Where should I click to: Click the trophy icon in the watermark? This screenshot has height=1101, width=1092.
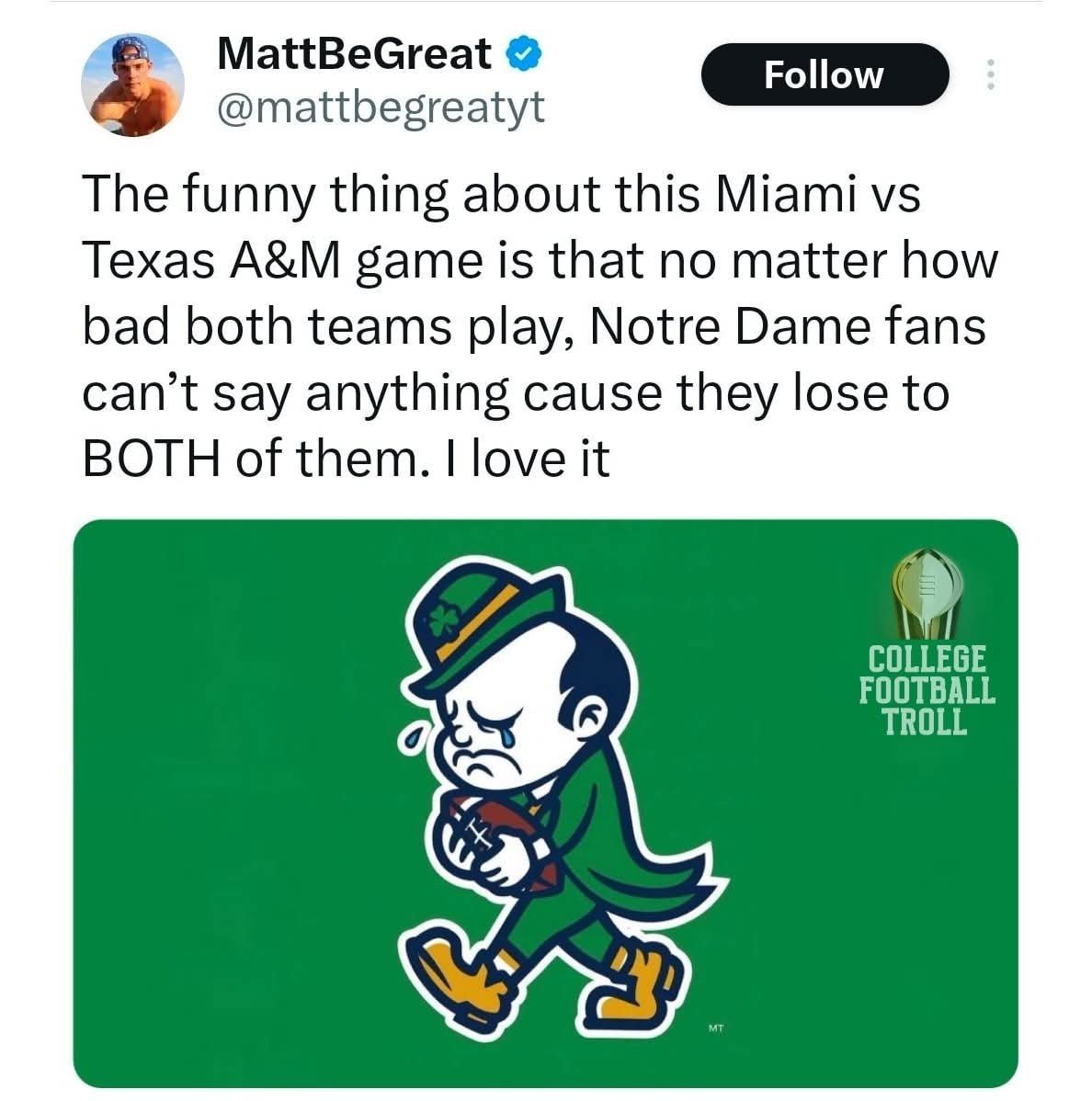click(927, 594)
